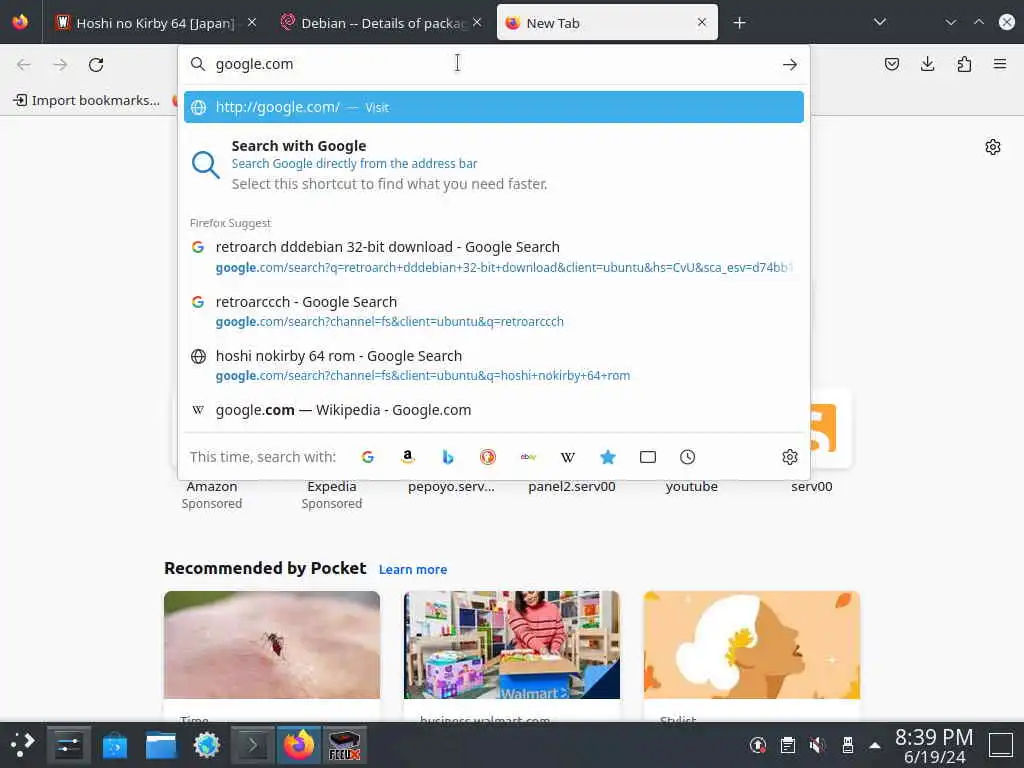Click Learn more Pocket link
The width and height of the screenshot is (1024, 768).
(413, 569)
